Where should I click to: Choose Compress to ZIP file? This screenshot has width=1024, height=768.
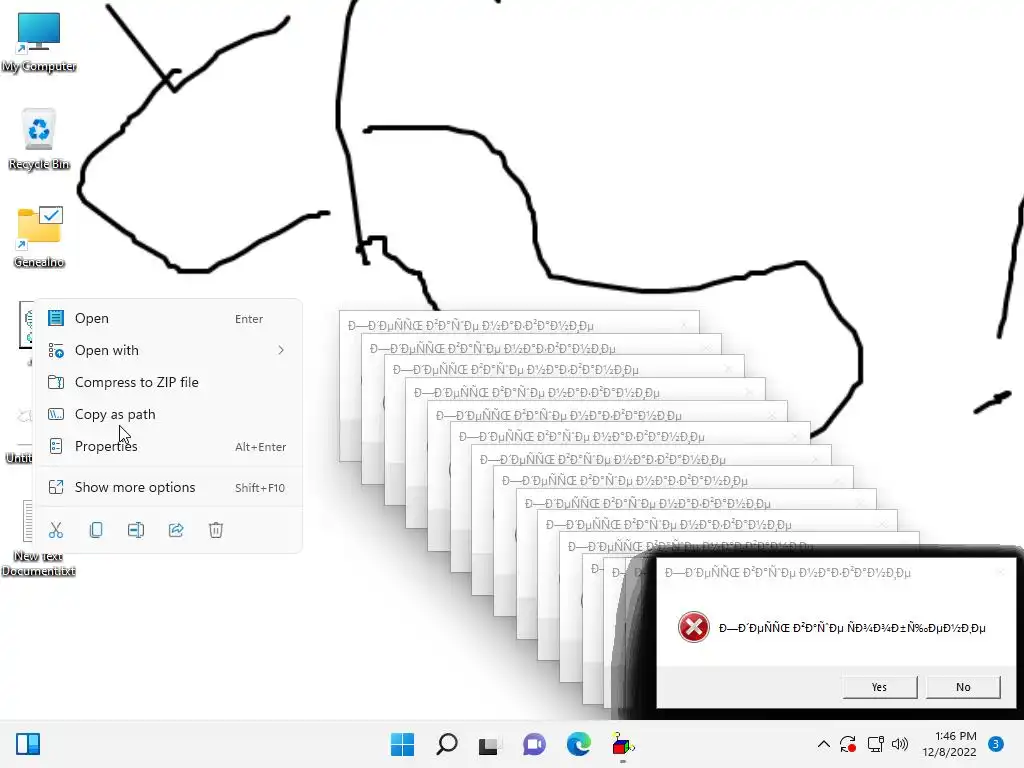168,382
